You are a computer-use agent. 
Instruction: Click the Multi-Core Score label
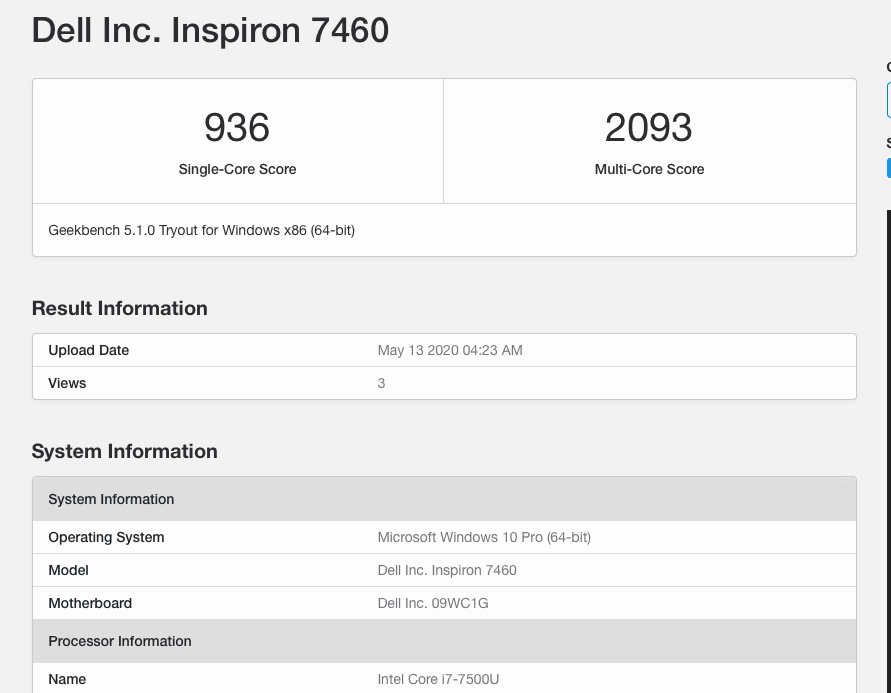point(649,169)
